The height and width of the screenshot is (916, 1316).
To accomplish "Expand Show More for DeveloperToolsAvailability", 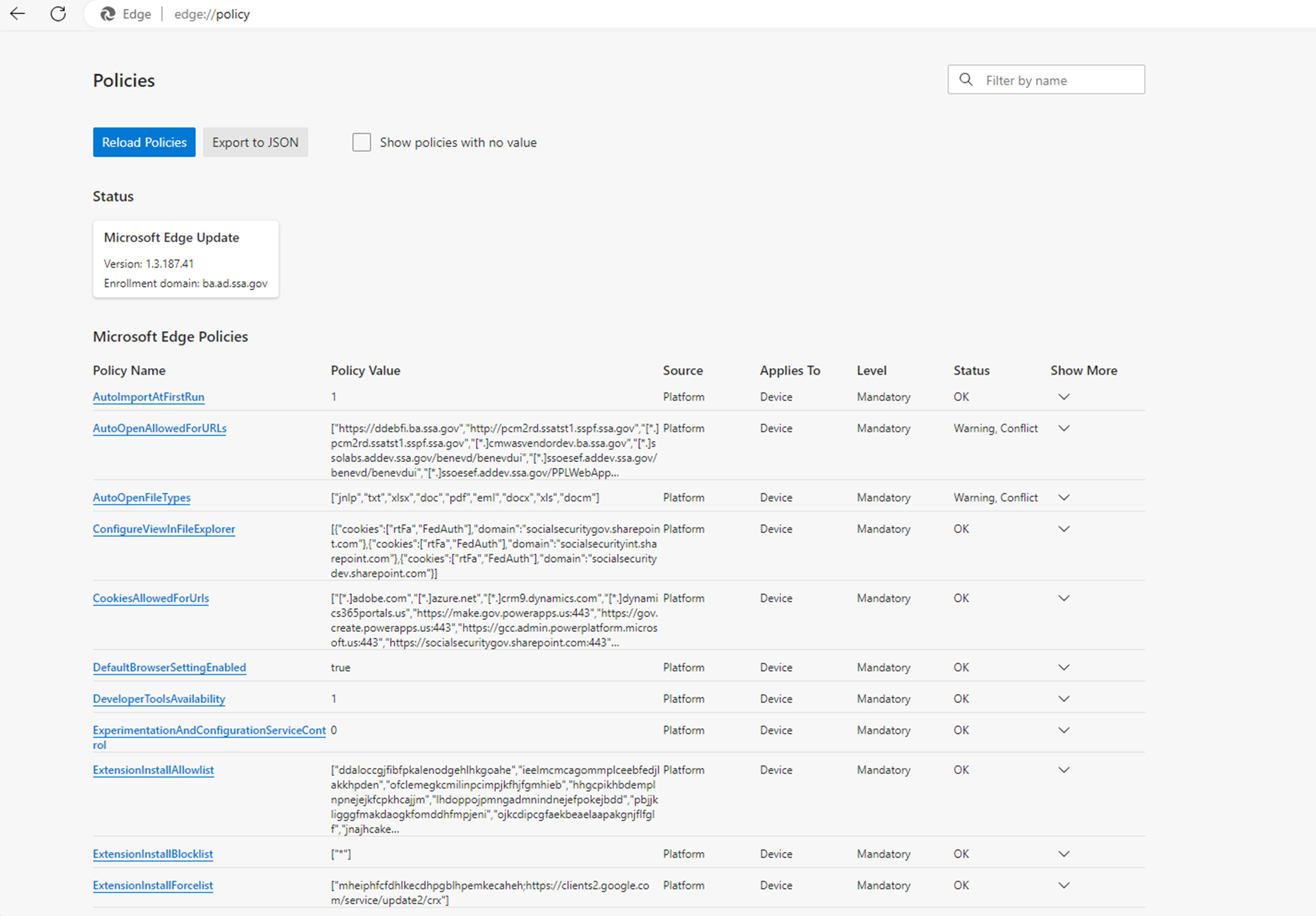I will (x=1064, y=698).
